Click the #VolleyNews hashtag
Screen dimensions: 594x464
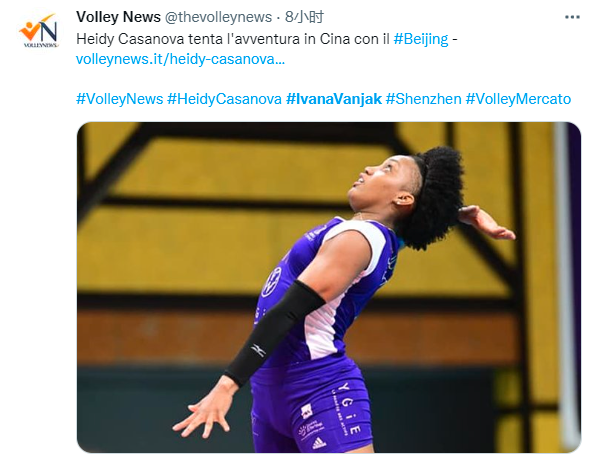pos(119,99)
